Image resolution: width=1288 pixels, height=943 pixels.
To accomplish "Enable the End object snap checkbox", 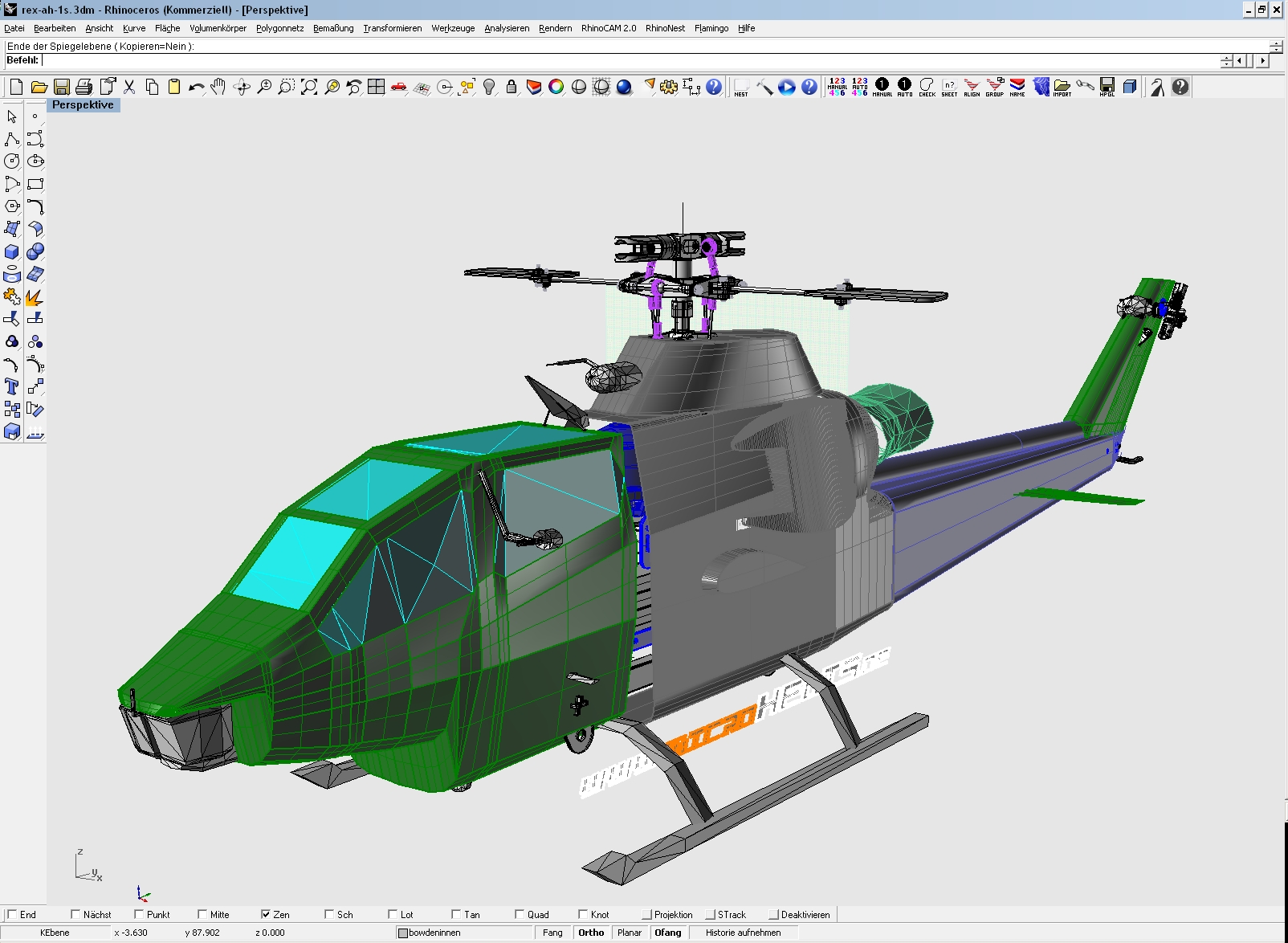I will [x=12, y=914].
